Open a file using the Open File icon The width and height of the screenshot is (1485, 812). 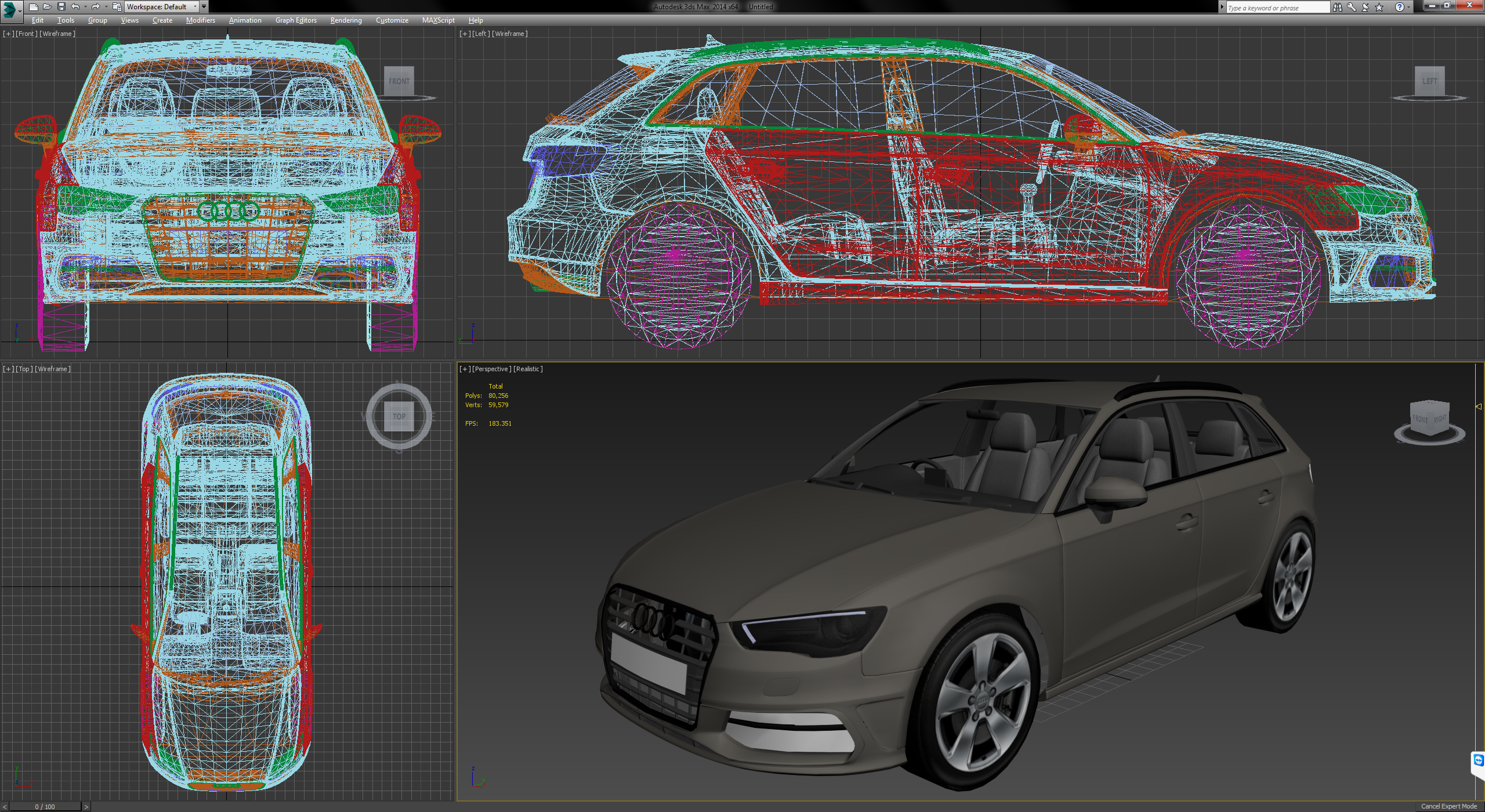click(x=48, y=7)
